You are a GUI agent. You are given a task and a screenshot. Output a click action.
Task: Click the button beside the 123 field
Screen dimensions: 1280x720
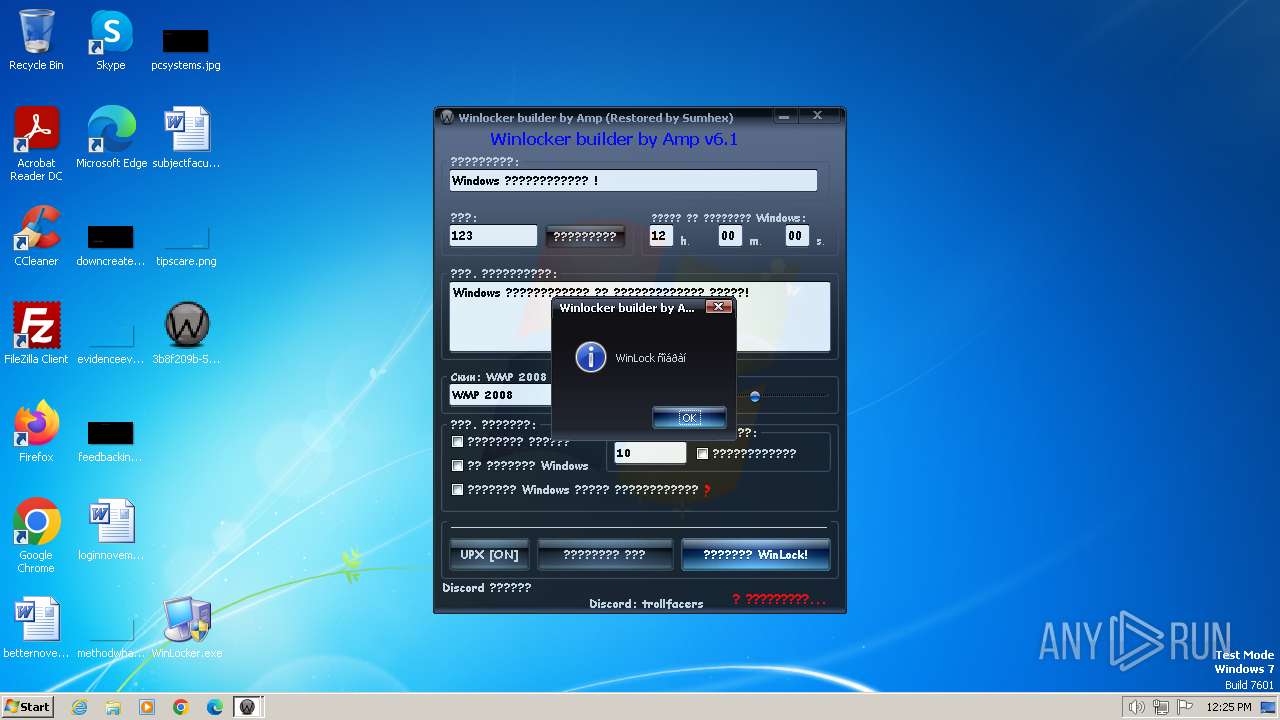pyautogui.click(x=585, y=237)
